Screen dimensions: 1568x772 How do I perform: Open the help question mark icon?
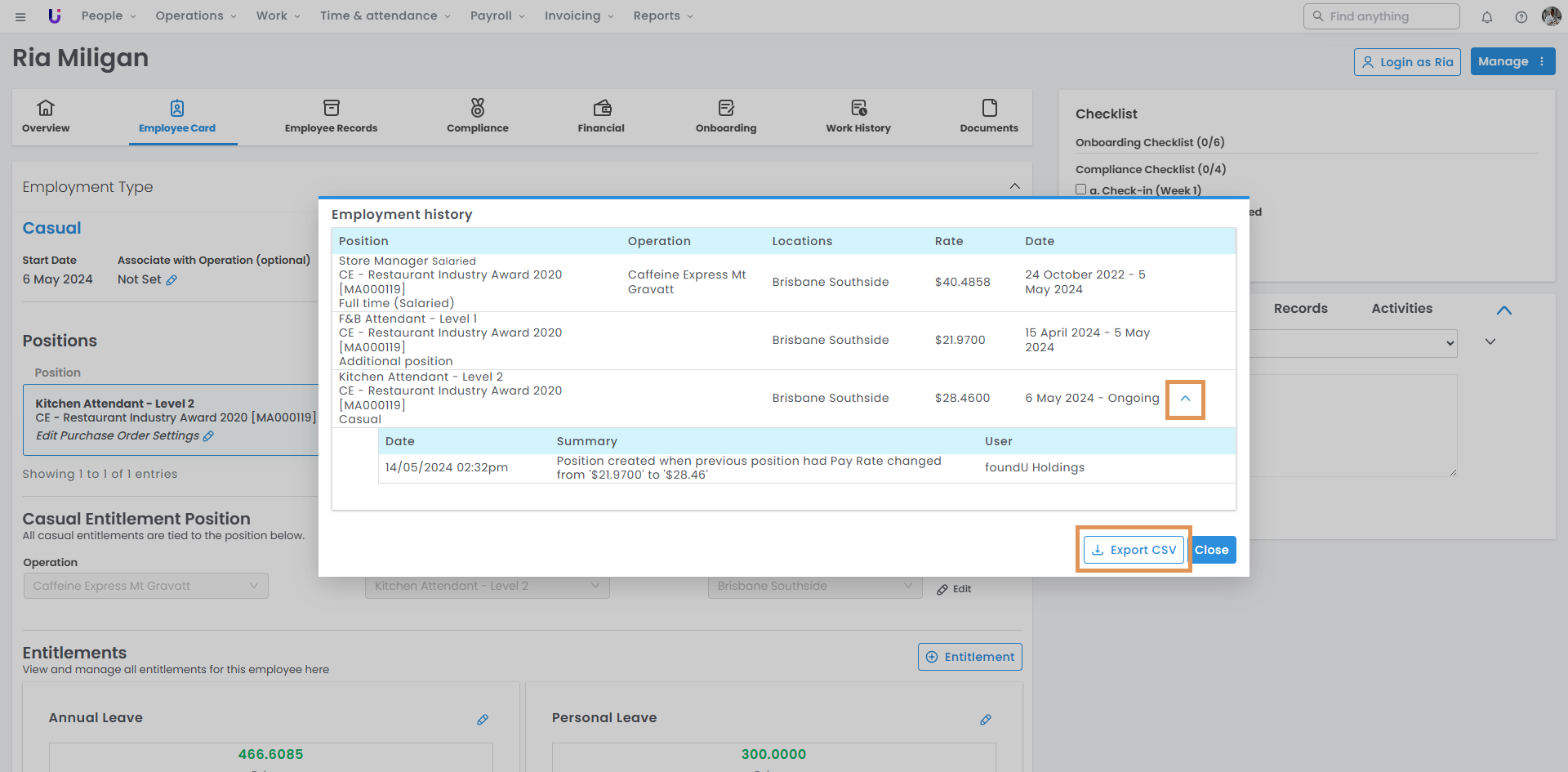point(1521,16)
